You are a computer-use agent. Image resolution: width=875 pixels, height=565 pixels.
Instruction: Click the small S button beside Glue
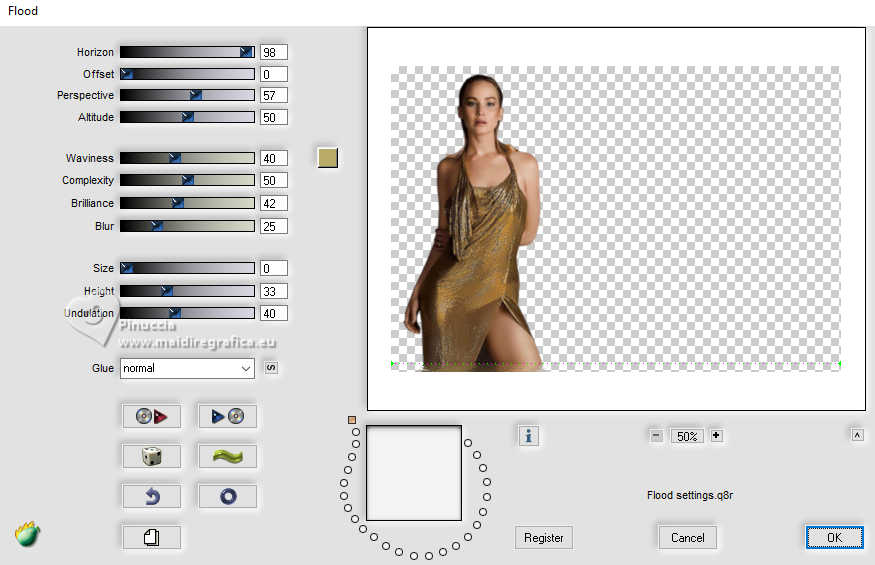coord(271,368)
